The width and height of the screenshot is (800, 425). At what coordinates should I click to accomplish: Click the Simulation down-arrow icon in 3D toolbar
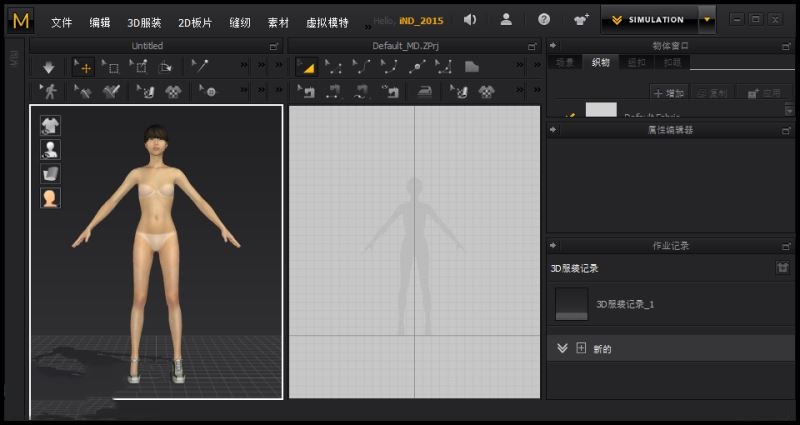coord(48,67)
